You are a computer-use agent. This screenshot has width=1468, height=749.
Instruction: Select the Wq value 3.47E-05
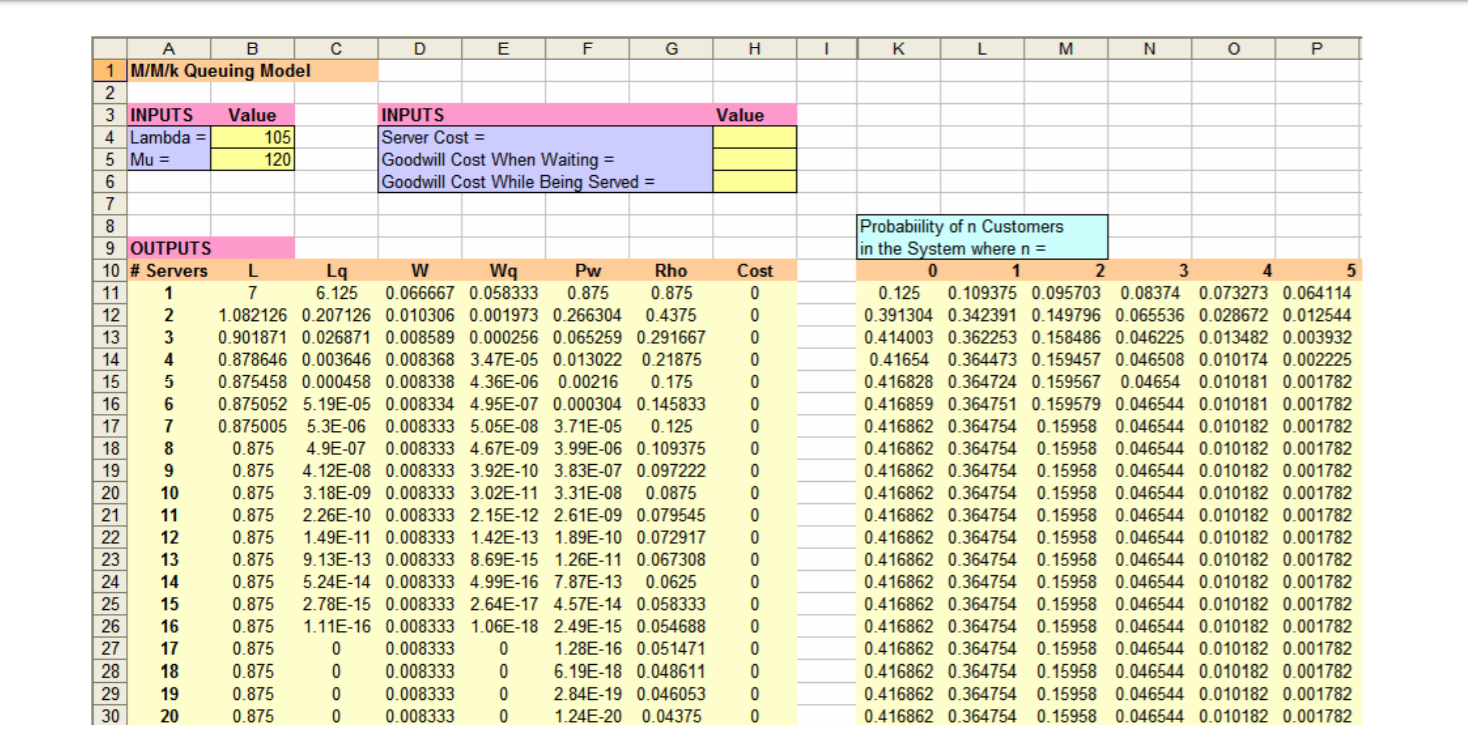pos(504,359)
